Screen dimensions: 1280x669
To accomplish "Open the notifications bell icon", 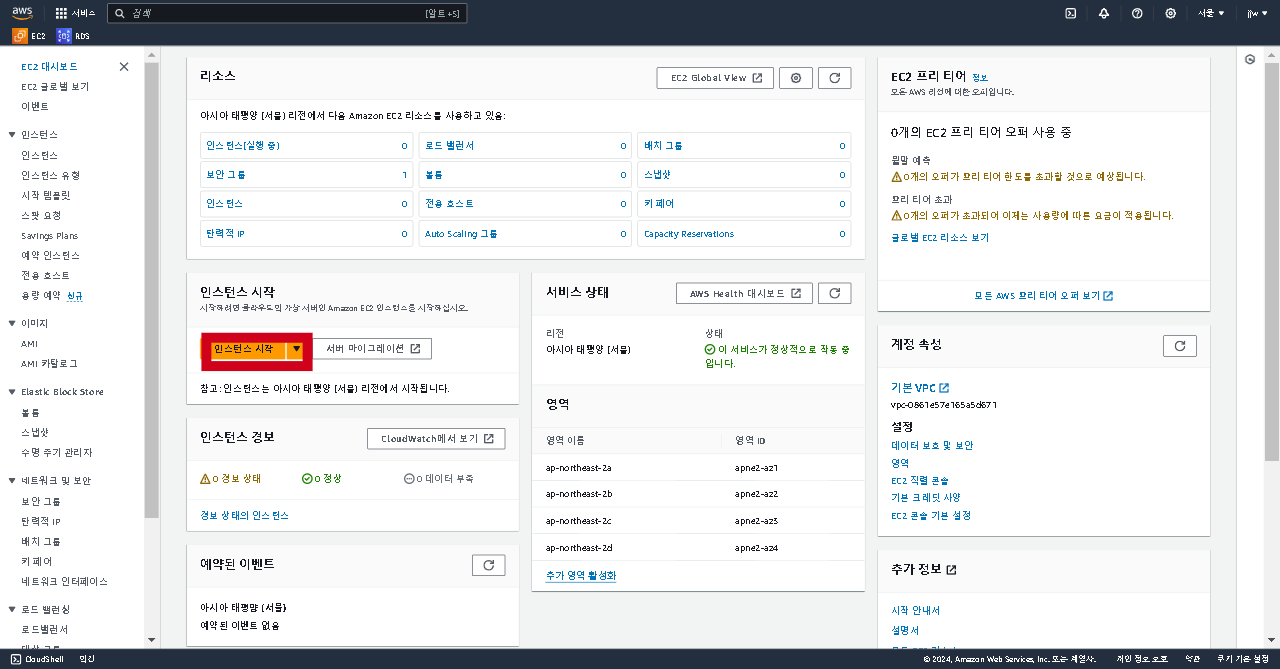I will click(1104, 13).
